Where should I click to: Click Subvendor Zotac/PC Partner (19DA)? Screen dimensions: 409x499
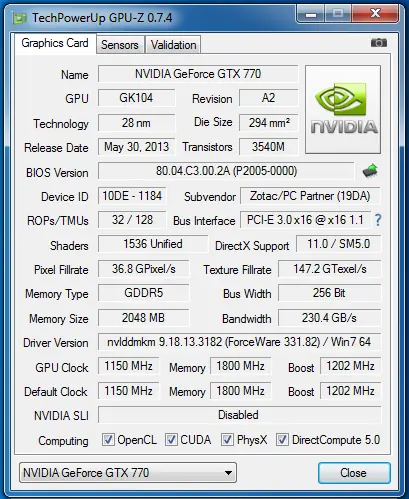tap(310, 196)
